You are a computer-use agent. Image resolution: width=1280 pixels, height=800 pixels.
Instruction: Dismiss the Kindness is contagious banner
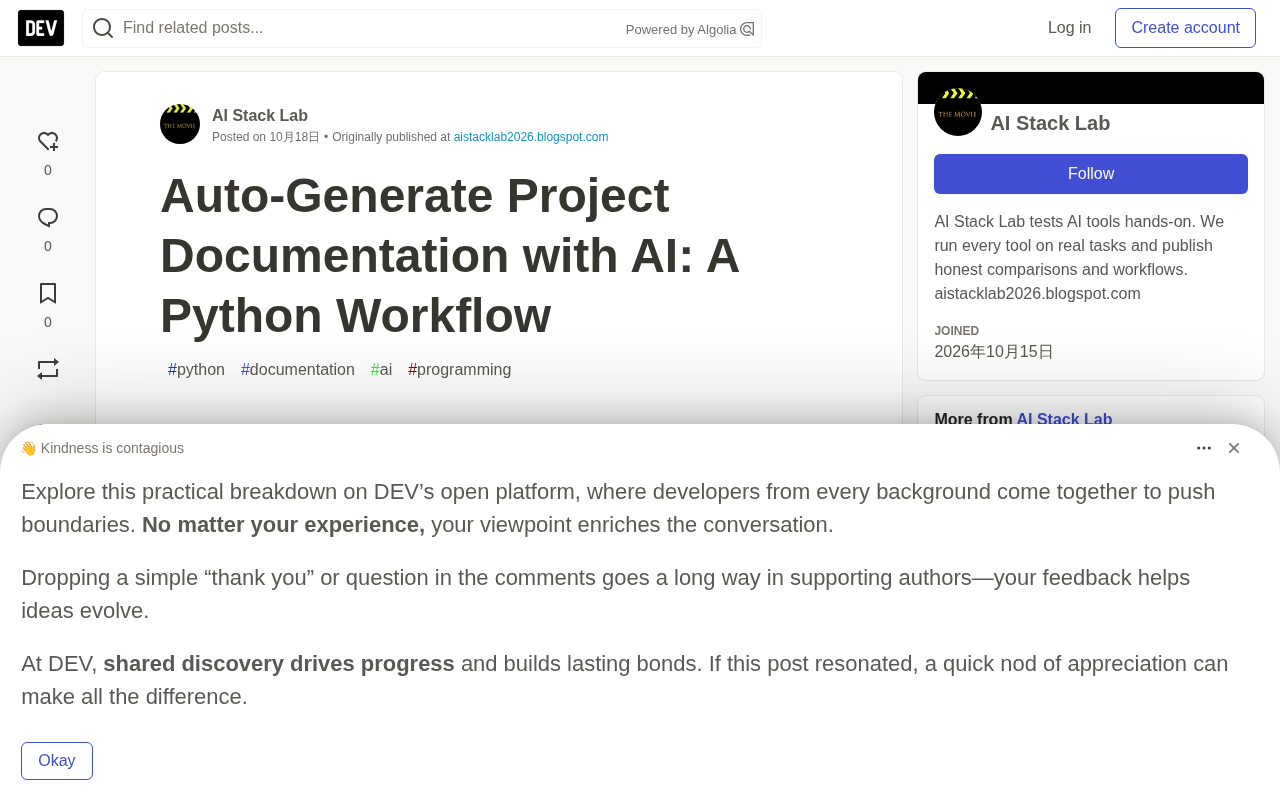point(1234,448)
